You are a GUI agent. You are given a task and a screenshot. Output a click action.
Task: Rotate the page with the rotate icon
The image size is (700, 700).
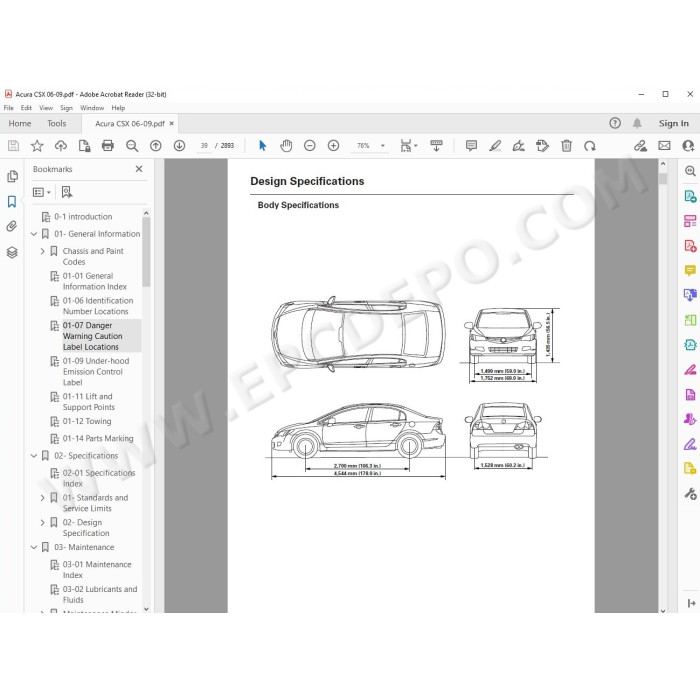pos(590,146)
